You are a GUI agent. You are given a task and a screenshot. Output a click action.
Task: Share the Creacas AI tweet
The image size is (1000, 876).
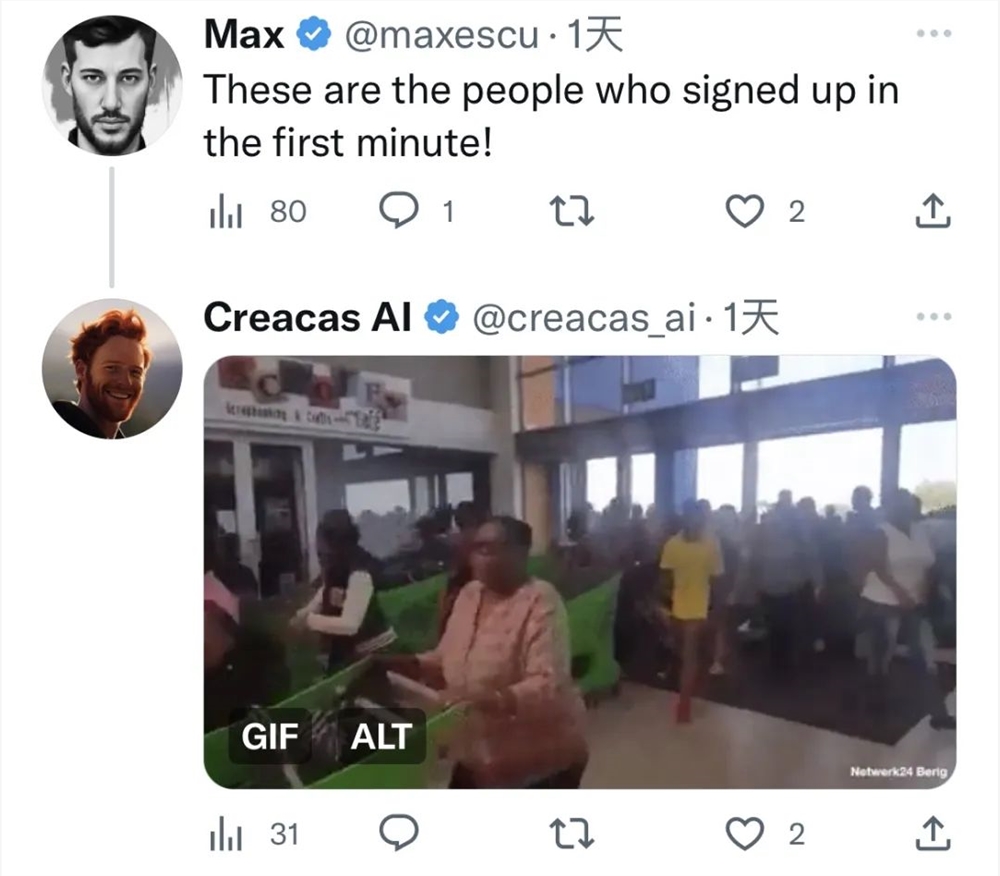(933, 833)
